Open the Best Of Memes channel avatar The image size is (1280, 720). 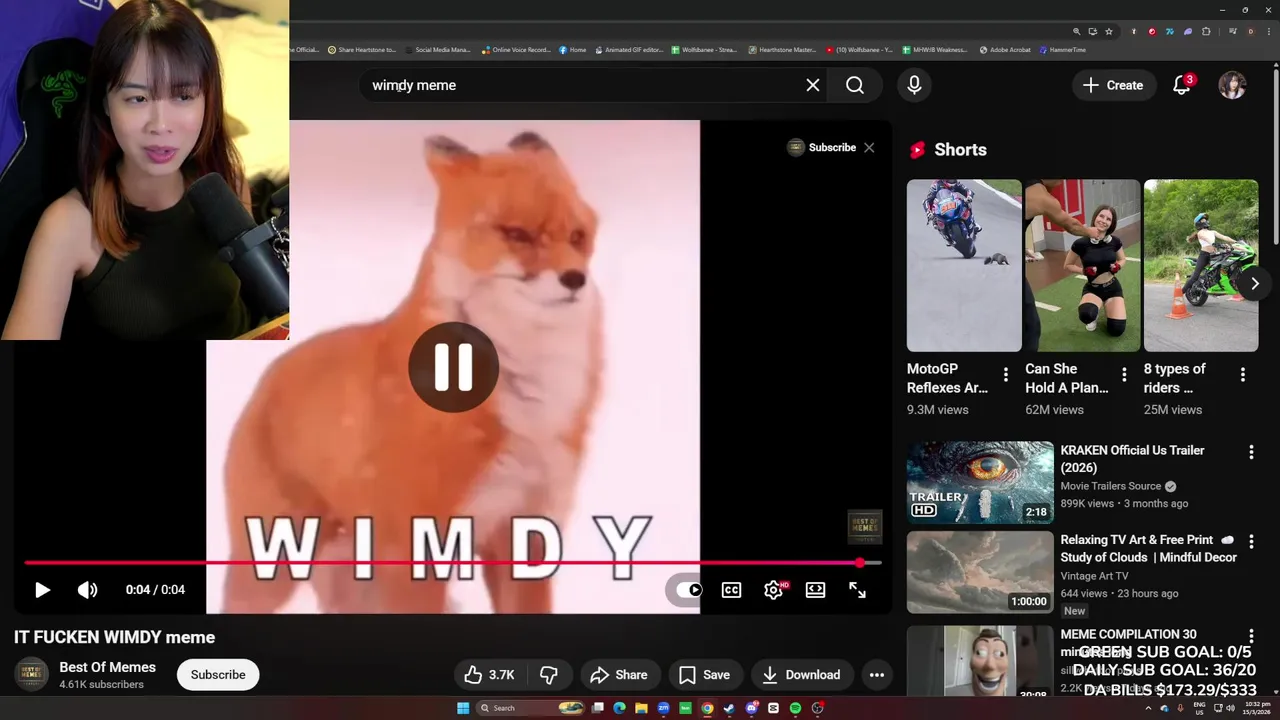[x=31, y=675]
